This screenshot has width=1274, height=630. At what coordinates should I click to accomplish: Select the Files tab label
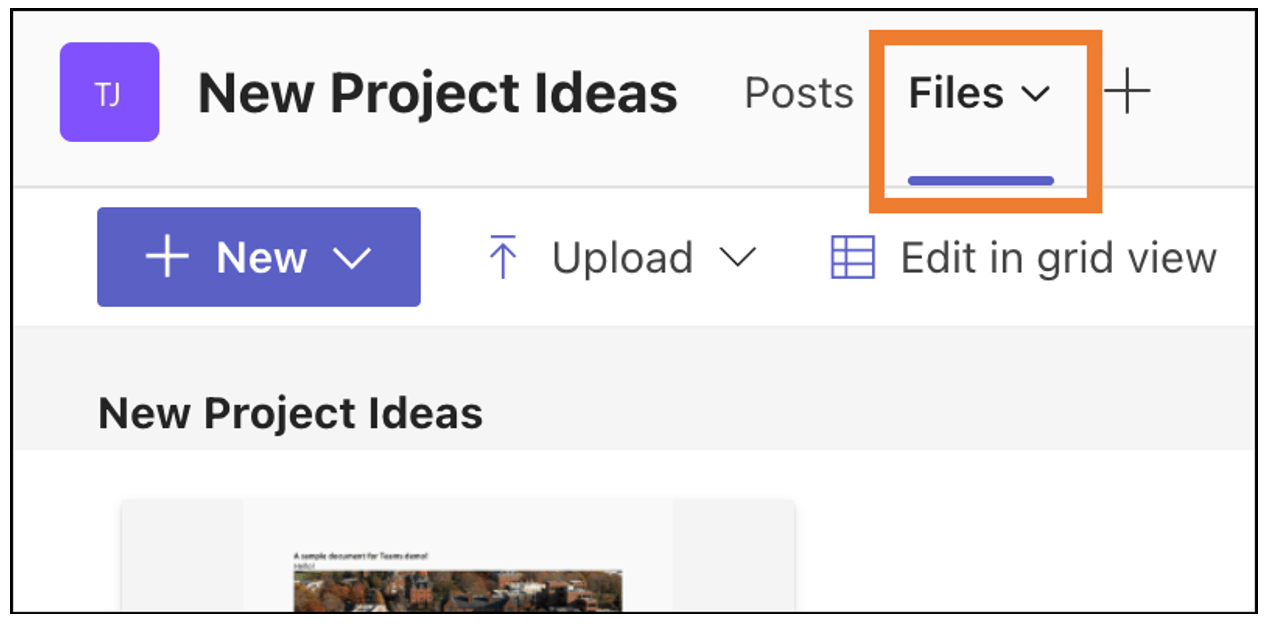[955, 93]
